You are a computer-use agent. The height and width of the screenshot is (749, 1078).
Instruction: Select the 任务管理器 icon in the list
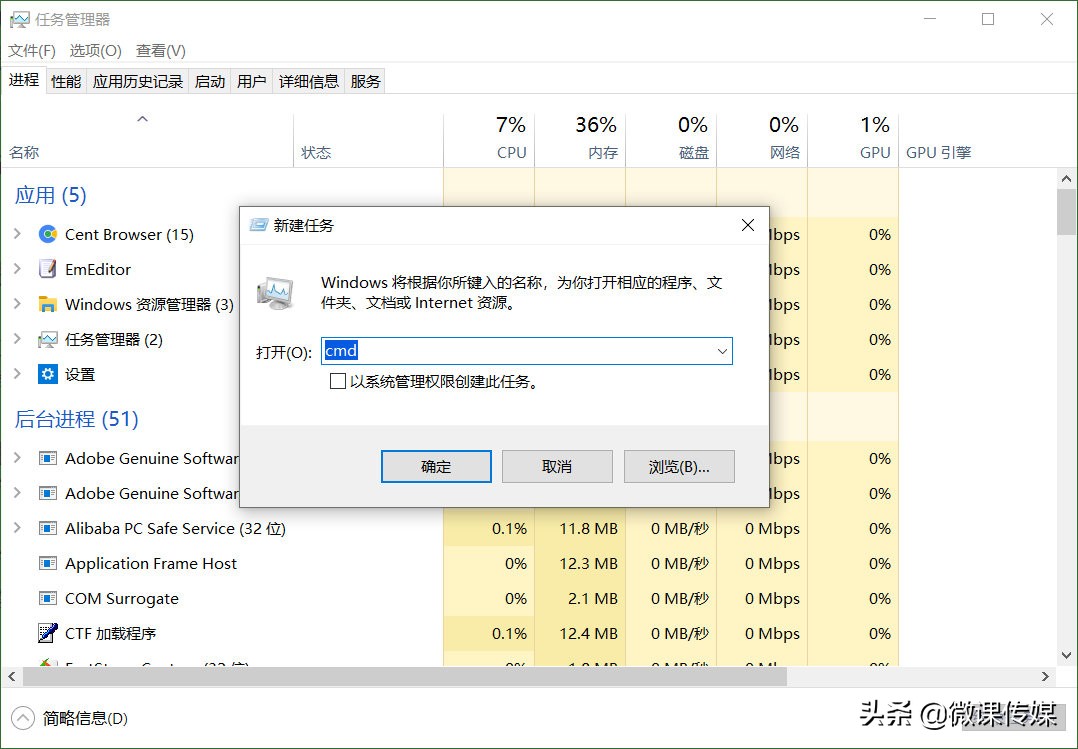pyautogui.click(x=46, y=339)
